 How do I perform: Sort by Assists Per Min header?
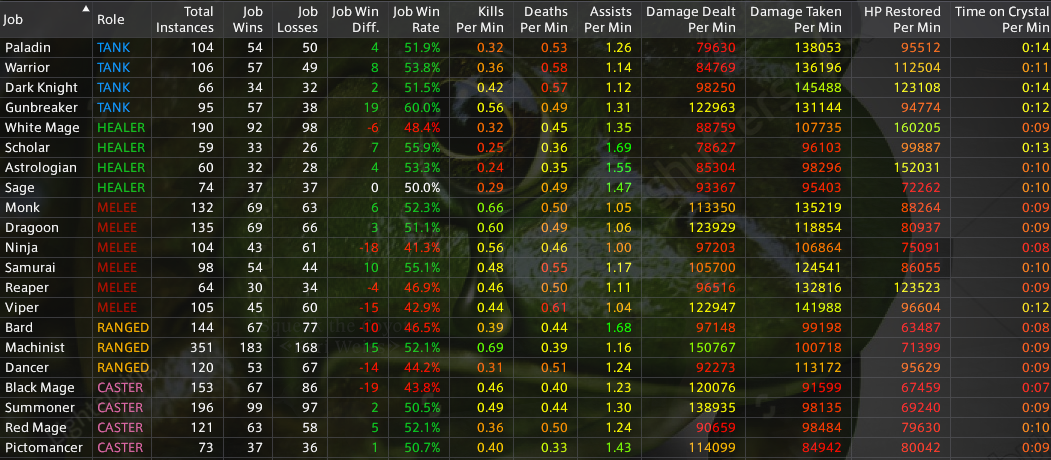tap(610, 19)
